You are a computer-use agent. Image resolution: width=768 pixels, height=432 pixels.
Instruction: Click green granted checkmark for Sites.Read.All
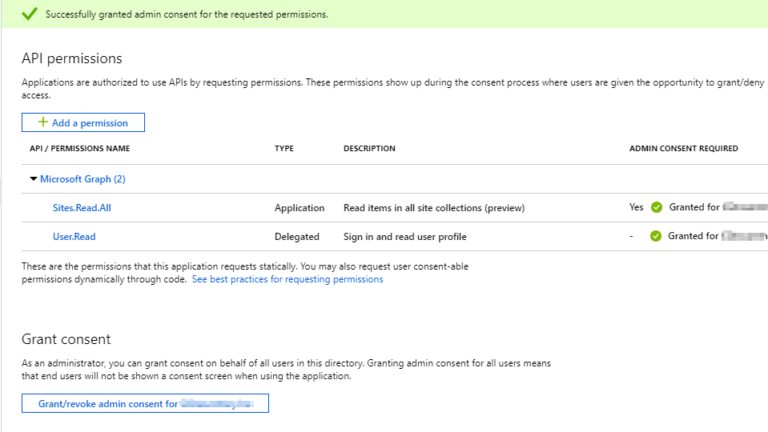[656, 207]
